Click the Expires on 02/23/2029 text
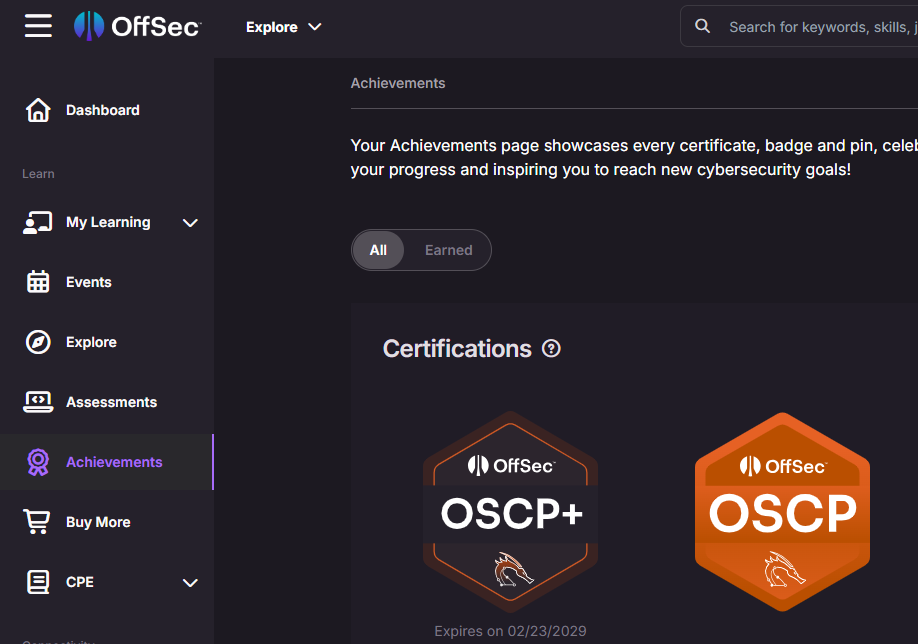Screen dimensions: 918x644 511,631
